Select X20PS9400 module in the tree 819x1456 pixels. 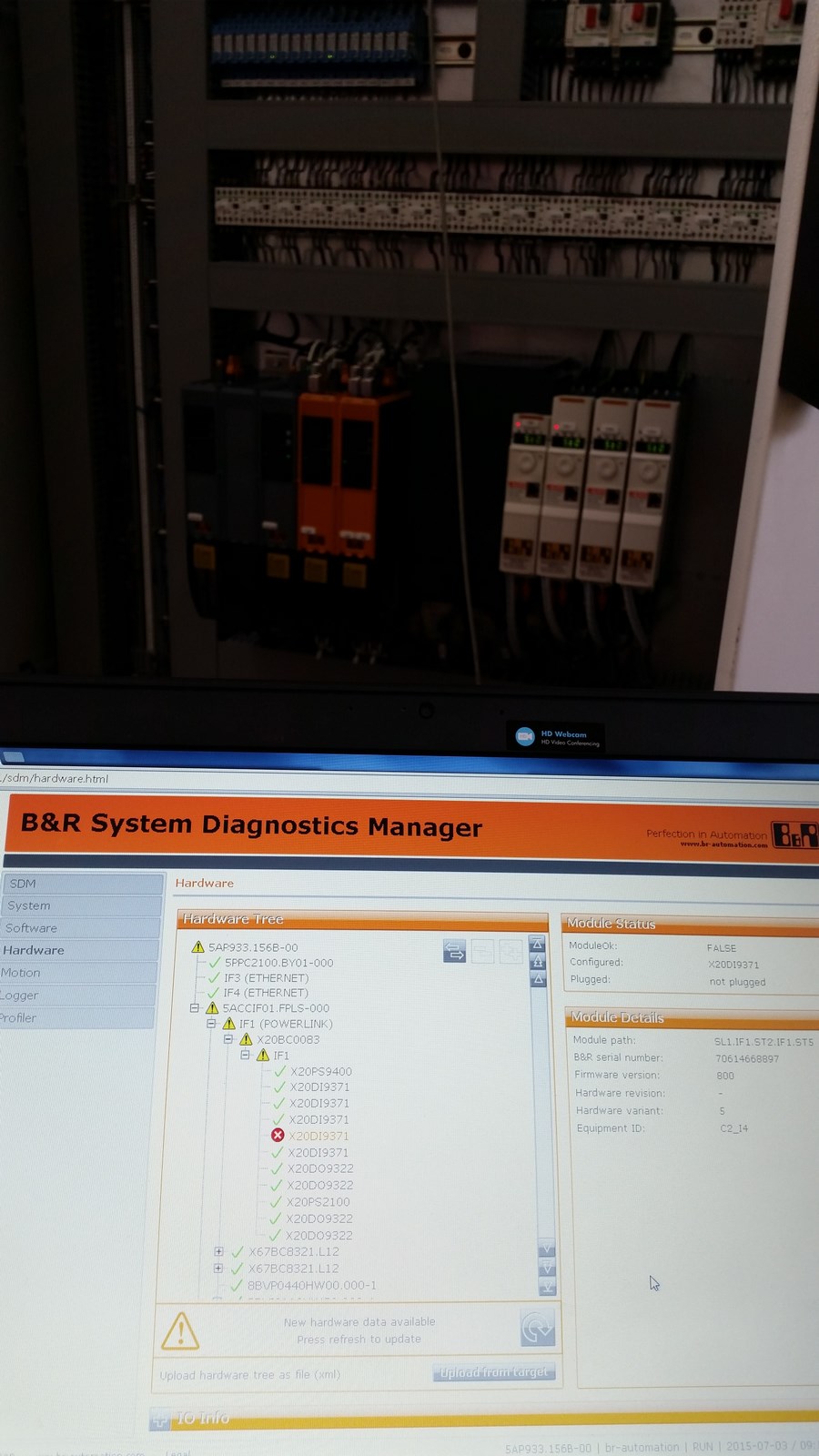click(x=321, y=1072)
